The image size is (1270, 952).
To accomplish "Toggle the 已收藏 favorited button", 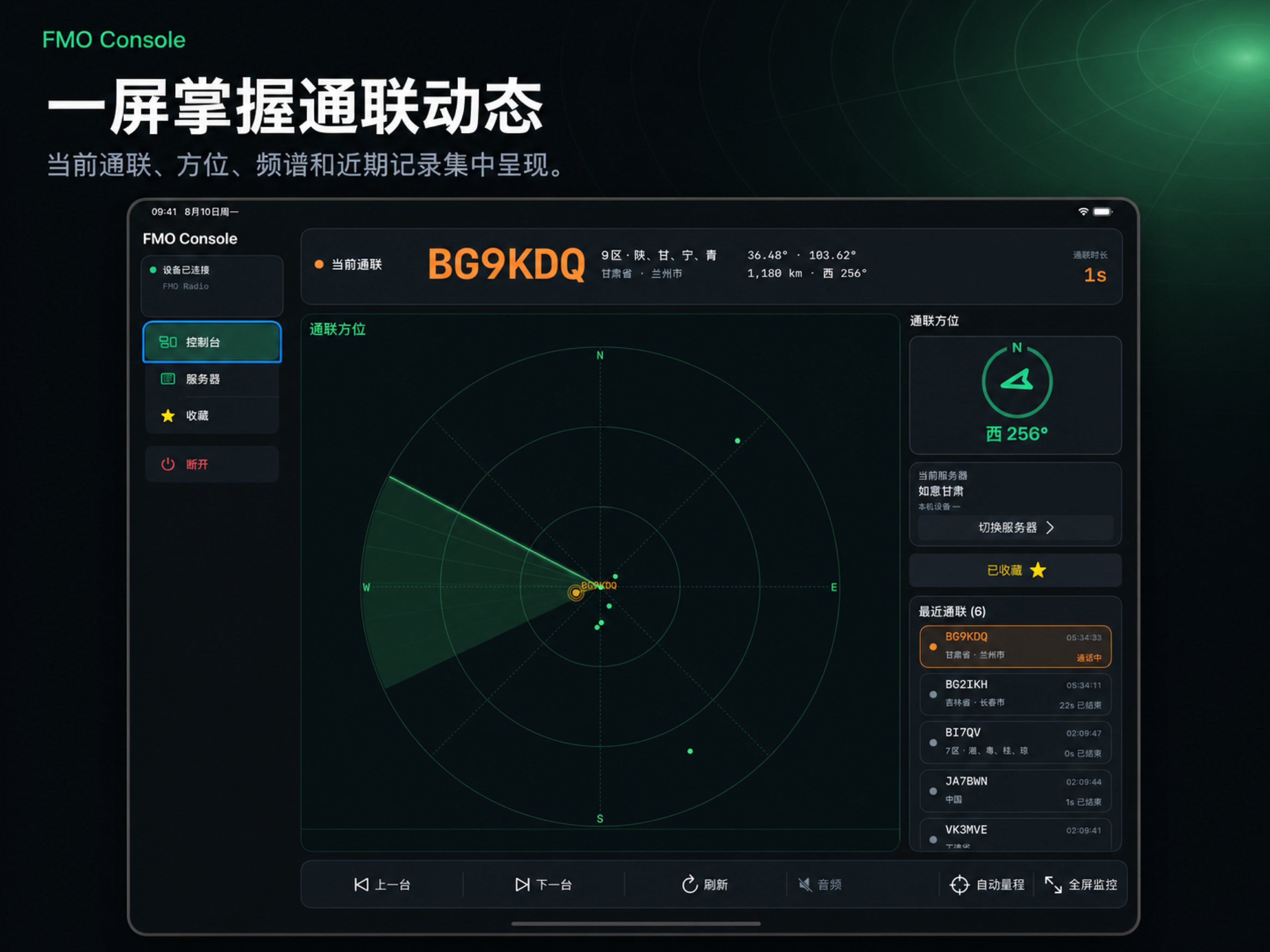I will [x=1015, y=570].
